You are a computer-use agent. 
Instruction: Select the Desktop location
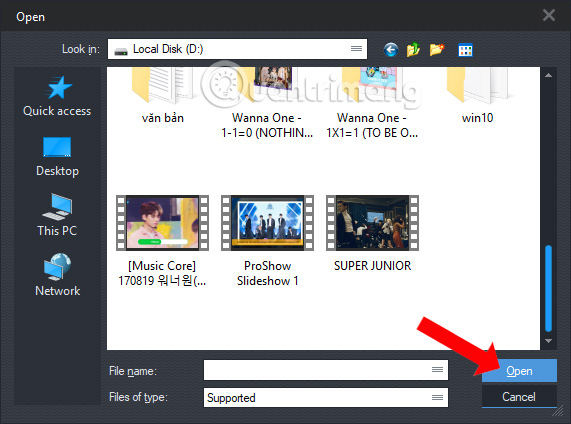[57, 157]
